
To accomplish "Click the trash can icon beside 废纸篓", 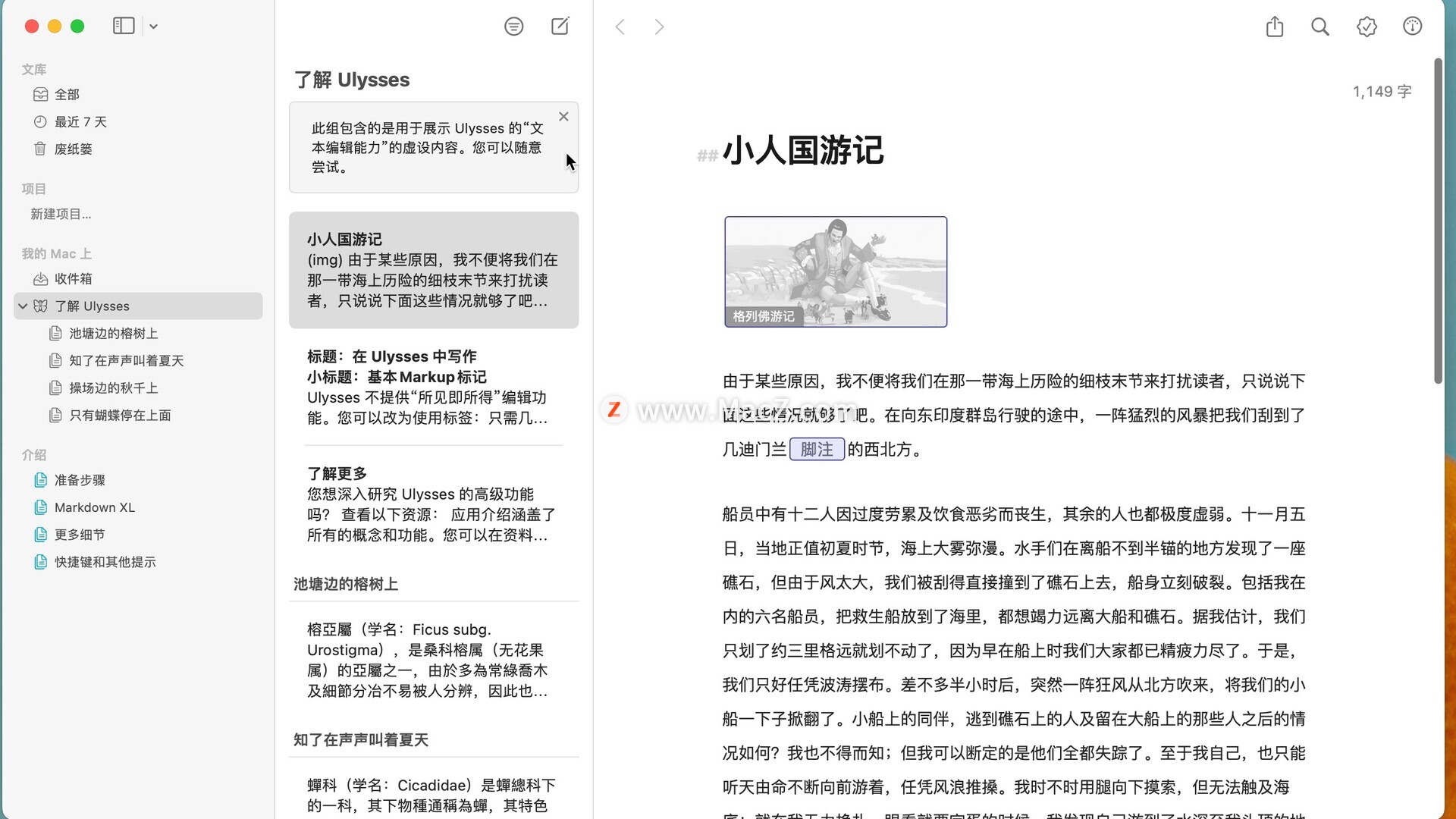I will coord(41,149).
